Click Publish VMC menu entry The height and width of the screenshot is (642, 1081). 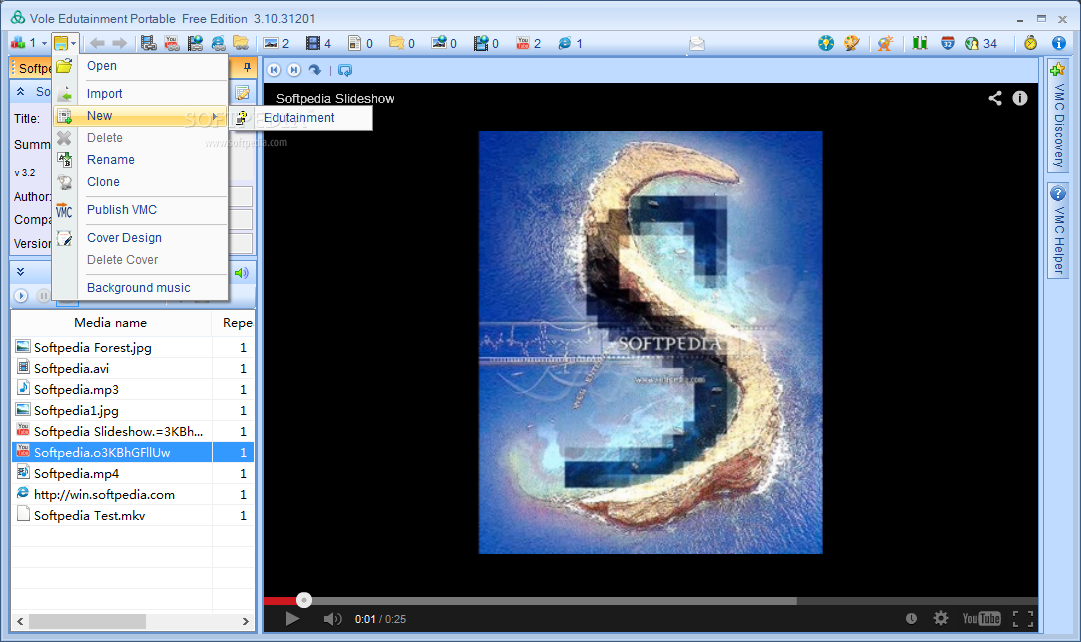pyautogui.click(x=121, y=210)
